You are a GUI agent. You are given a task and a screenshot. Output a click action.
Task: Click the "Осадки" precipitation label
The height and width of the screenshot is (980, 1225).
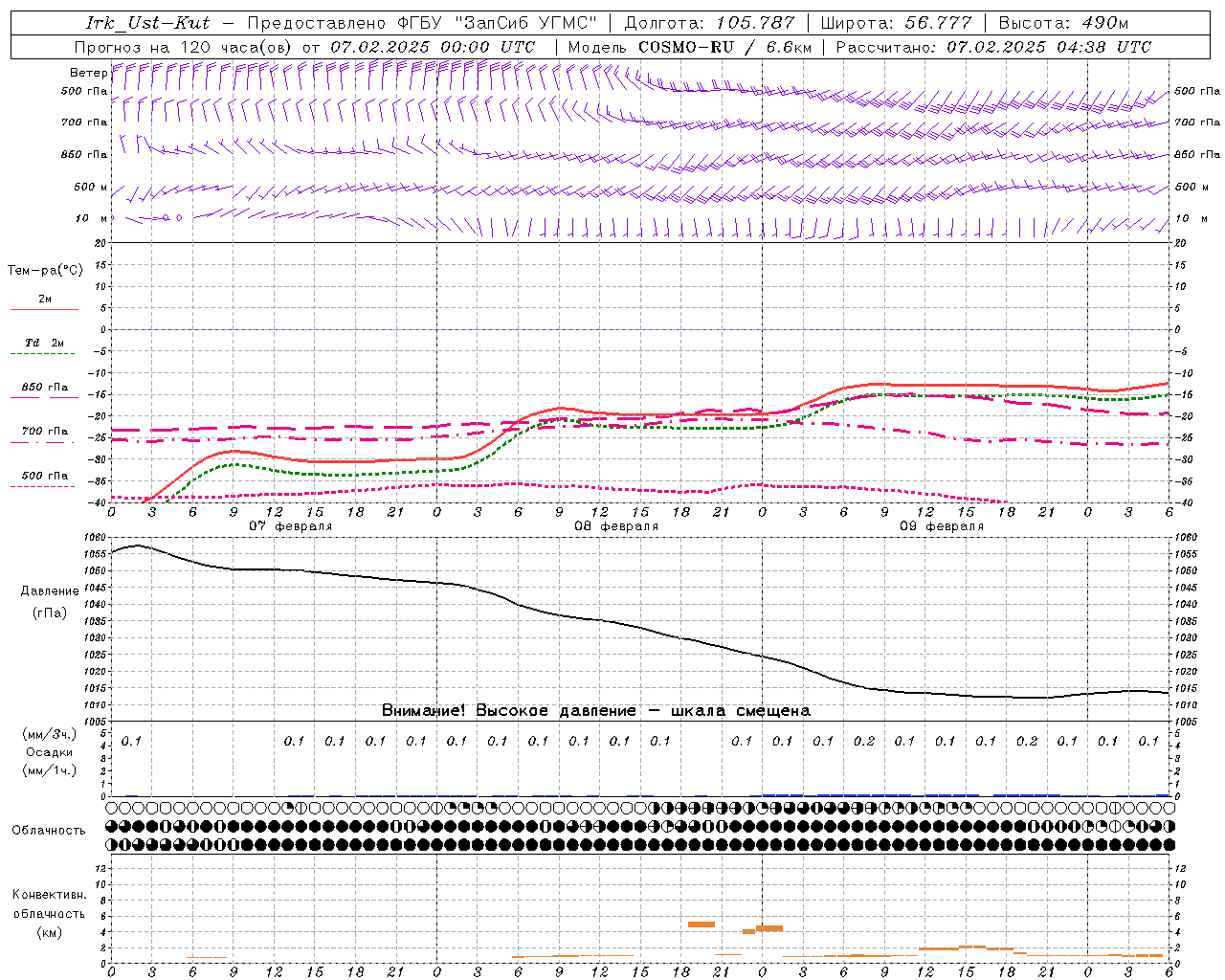pyautogui.click(x=50, y=753)
